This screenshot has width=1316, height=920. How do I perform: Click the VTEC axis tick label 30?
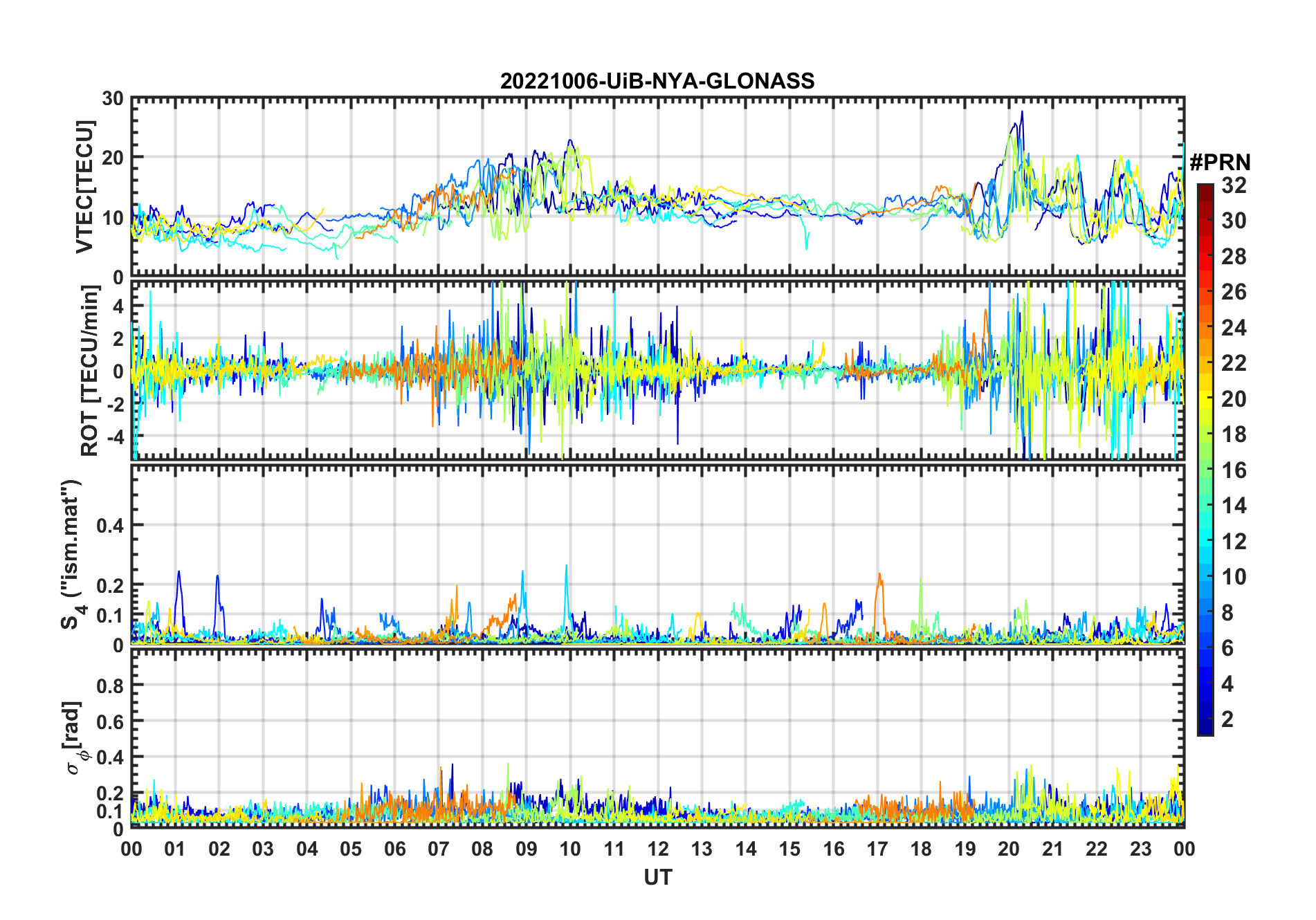[x=113, y=99]
